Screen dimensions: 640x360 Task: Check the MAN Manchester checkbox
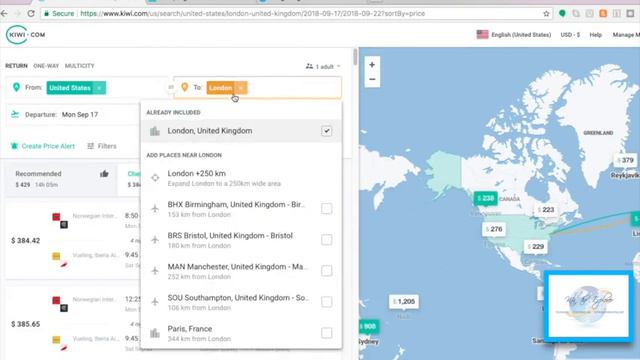pyautogui.click(x=327, y=271)
